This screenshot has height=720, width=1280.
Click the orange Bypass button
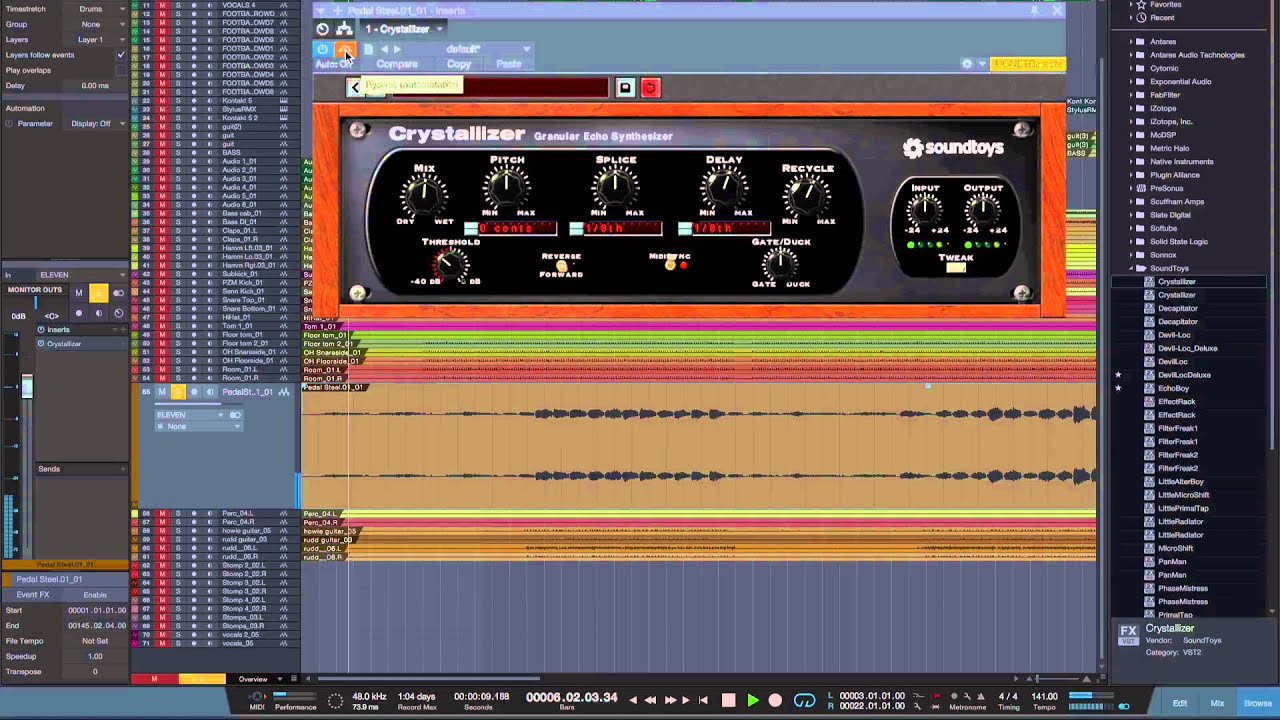point(343,49)
